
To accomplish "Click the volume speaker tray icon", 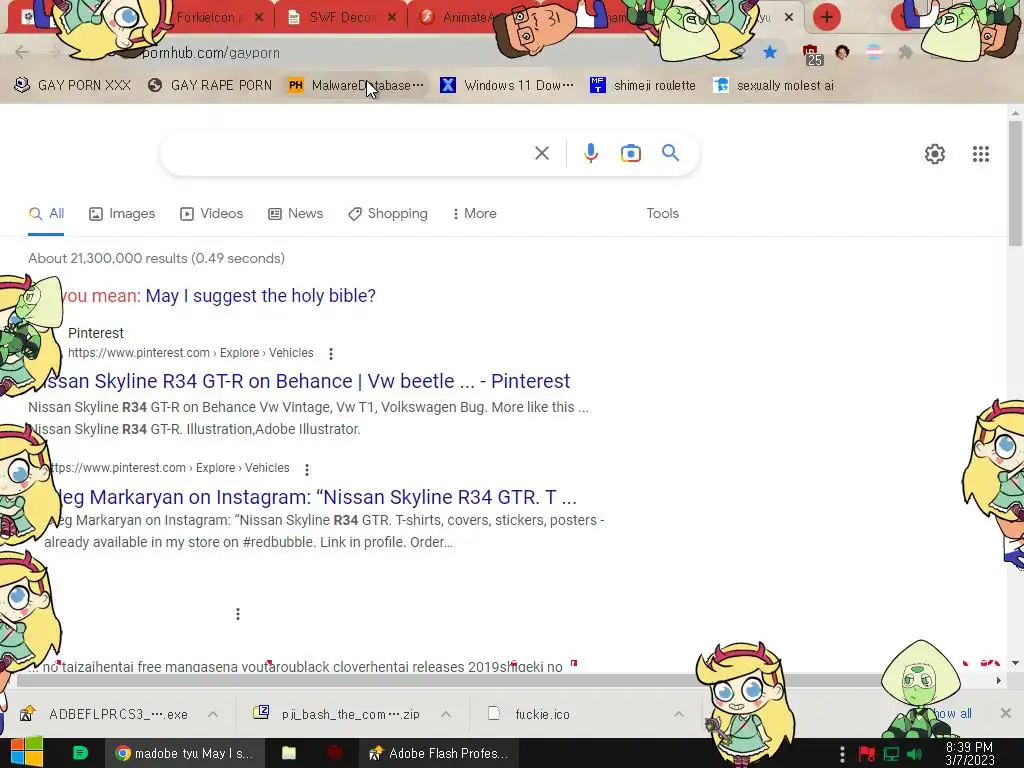I will 914,754.
